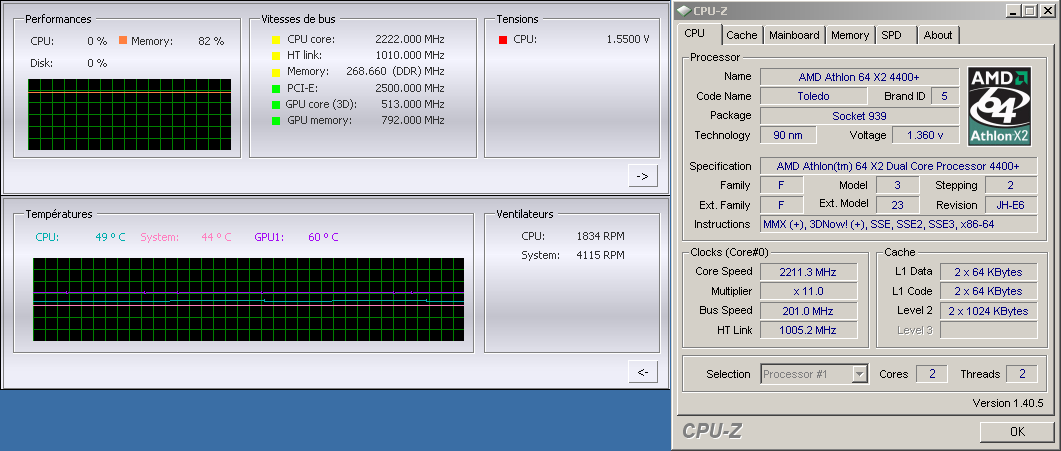
Task: Click the CPU fan '1834 RPM' value
Action: point(600,237)
